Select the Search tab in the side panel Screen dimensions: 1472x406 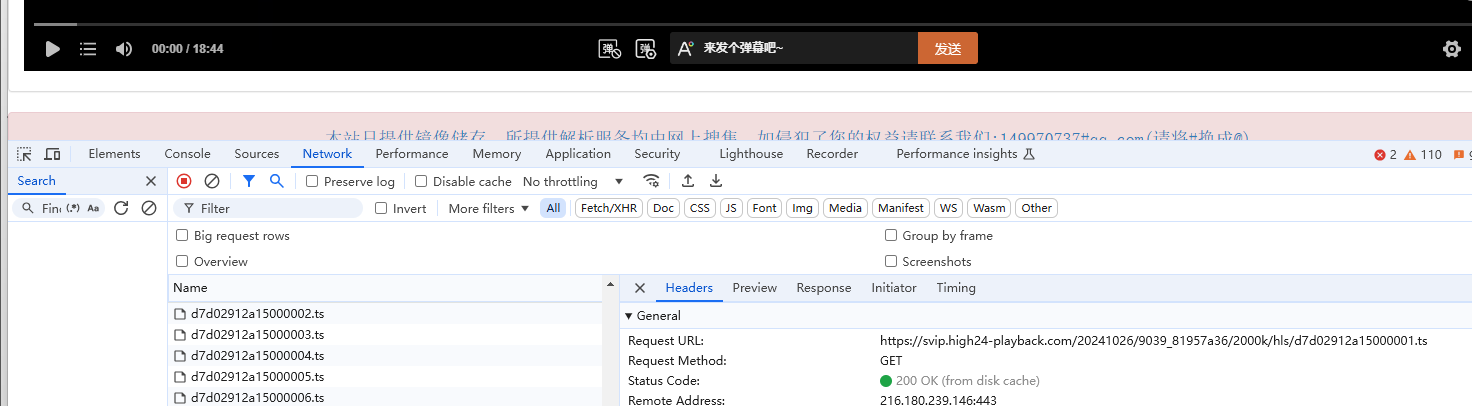tap(37, 181)
